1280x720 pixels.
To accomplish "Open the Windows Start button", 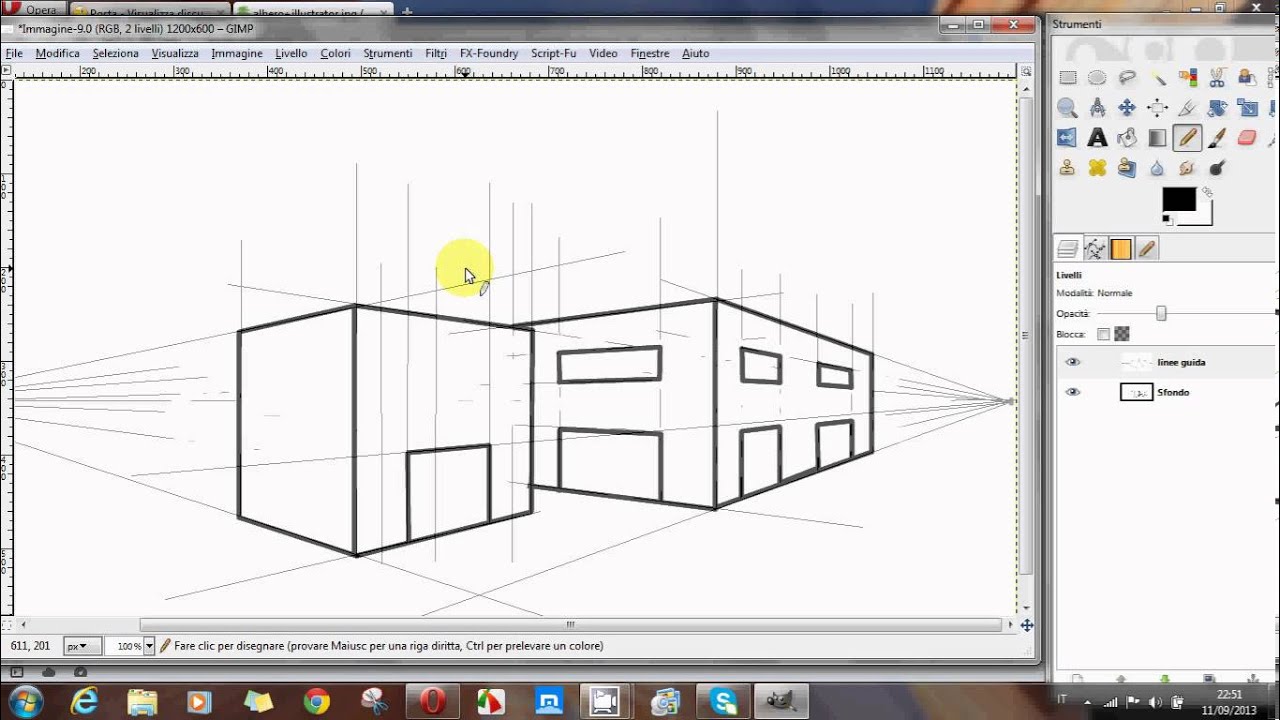I will tap(25, 701).
